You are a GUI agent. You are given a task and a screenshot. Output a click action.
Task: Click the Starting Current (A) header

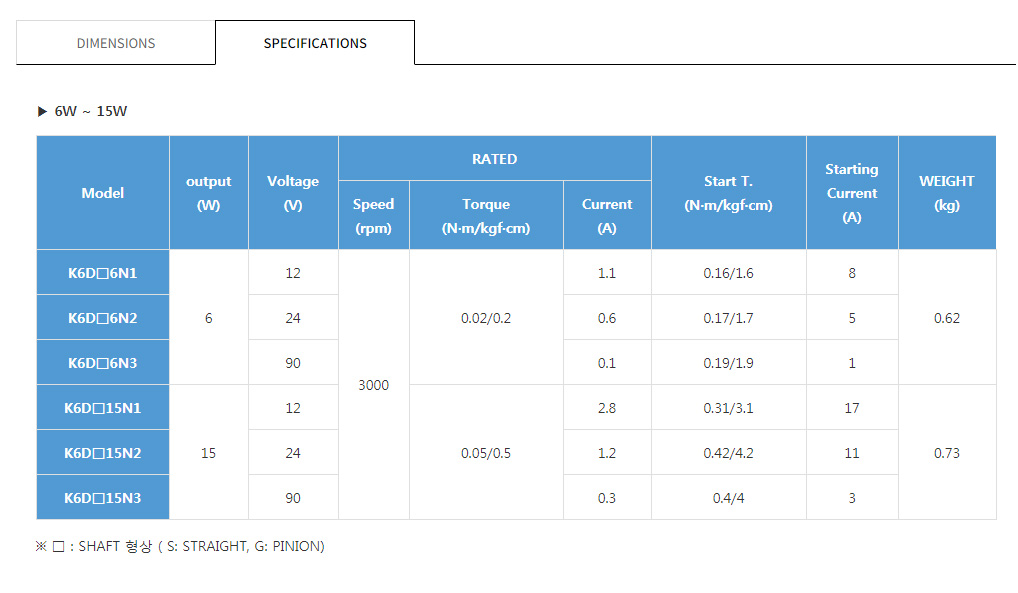pyautogui.click(x=852, y=193)
